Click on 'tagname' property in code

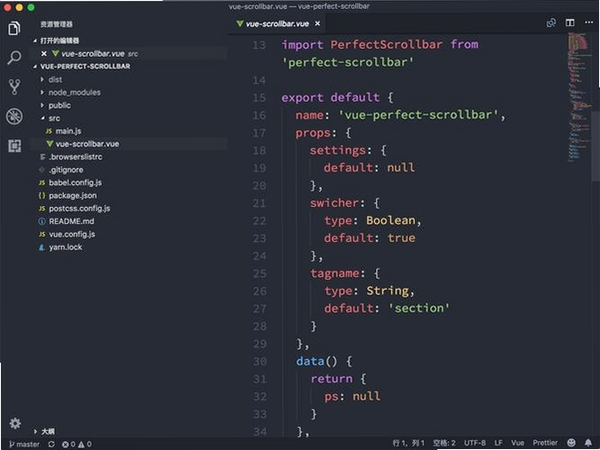(335, 273)
